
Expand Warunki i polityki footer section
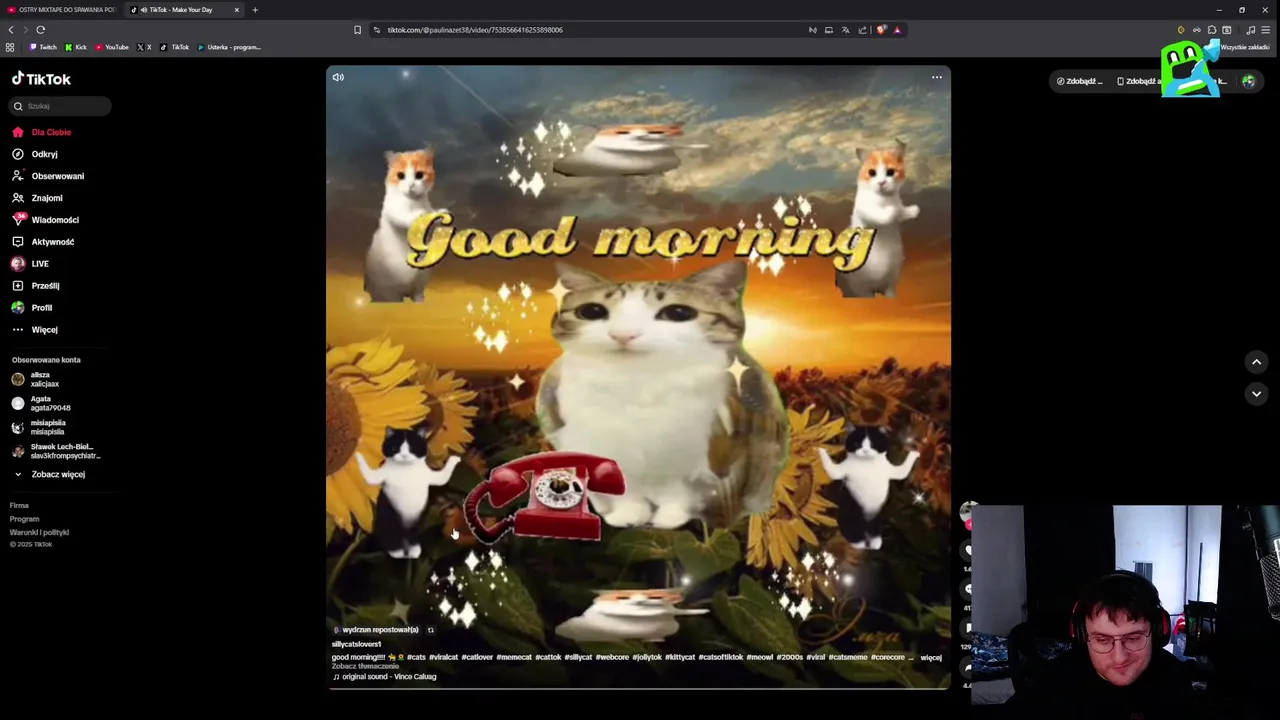coord(39,532)
